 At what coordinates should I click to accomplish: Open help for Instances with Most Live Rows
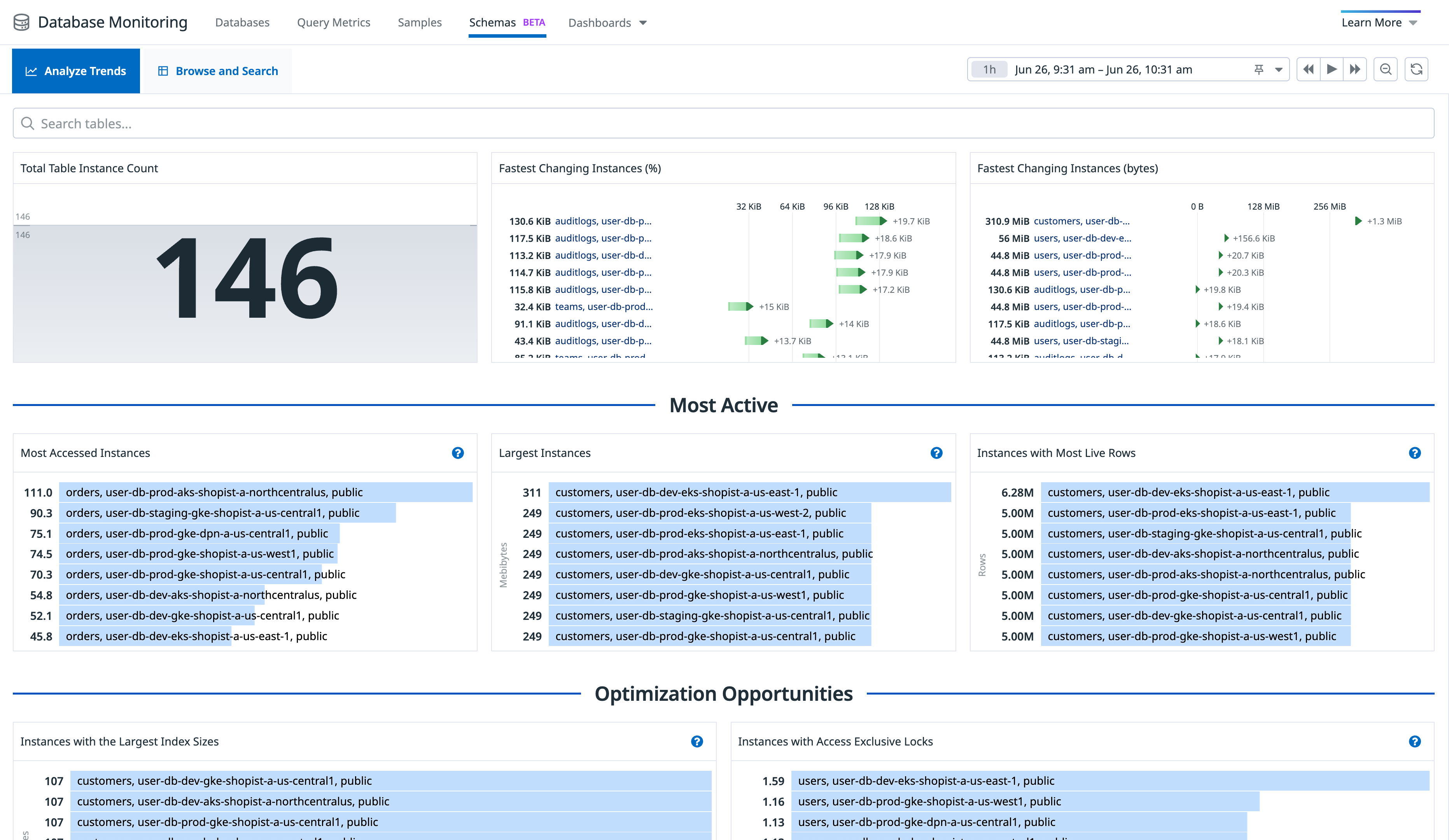pos(1414,453)
